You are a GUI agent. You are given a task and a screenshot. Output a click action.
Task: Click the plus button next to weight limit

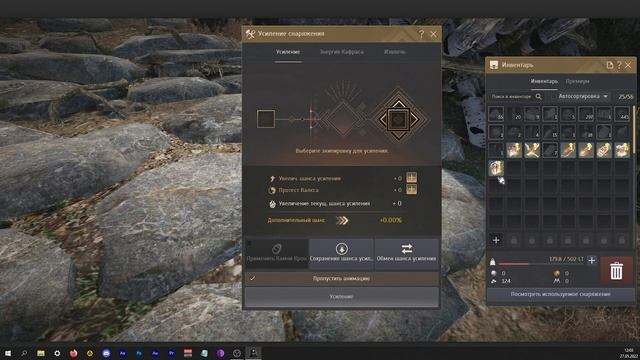pyautogui.click(x=592, y=260)
